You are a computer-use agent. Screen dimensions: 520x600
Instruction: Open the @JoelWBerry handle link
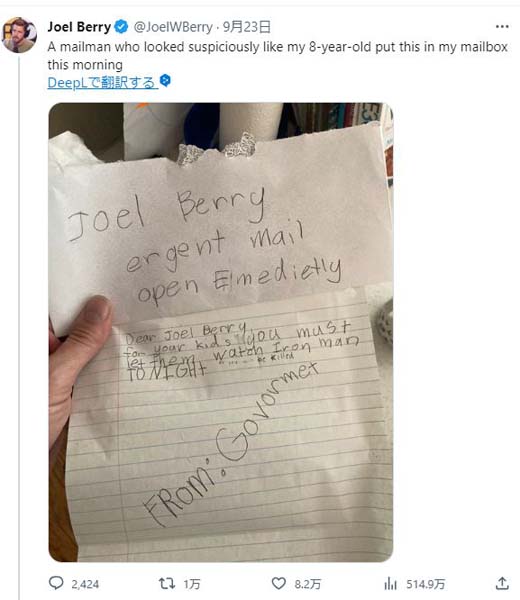(x=173, y=27)
